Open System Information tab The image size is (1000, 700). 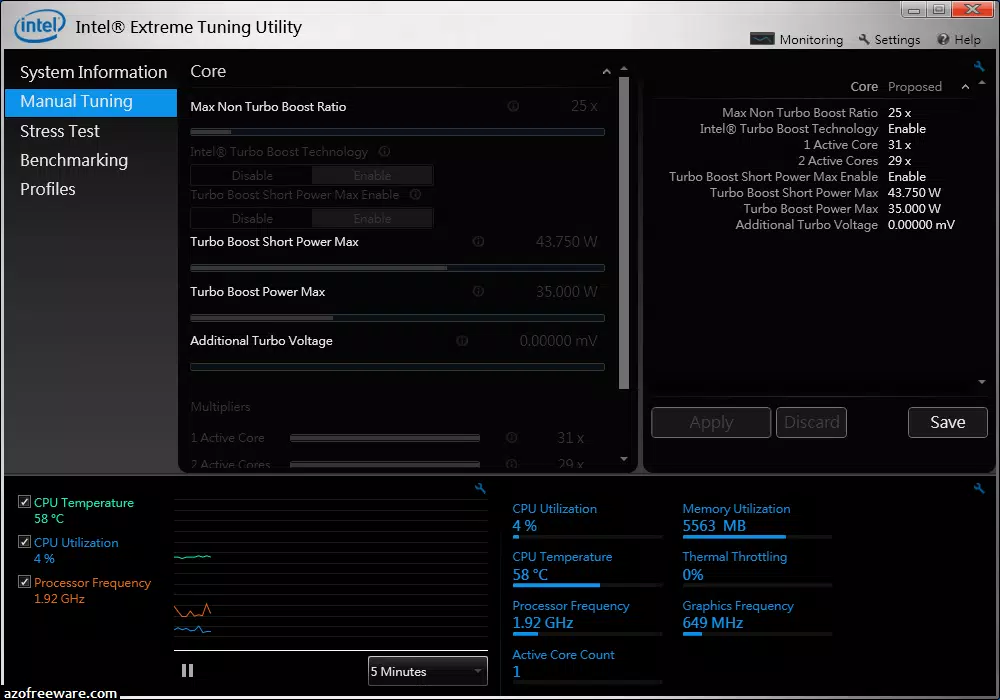(93, 72)
